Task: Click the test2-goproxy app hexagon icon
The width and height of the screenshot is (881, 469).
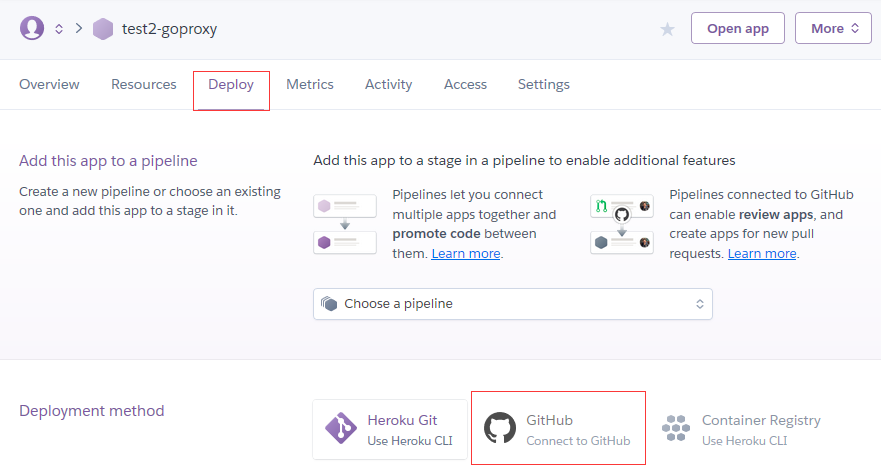Action: [x=103, y=29]
